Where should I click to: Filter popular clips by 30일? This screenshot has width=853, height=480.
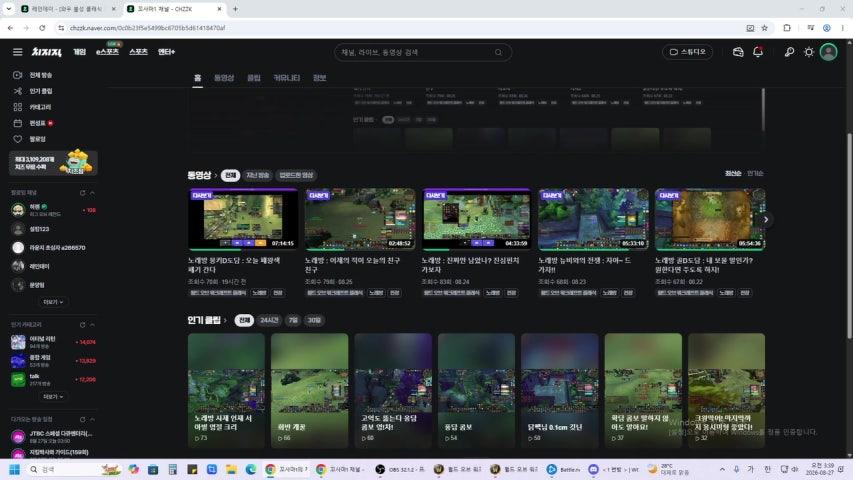(314, 320)
